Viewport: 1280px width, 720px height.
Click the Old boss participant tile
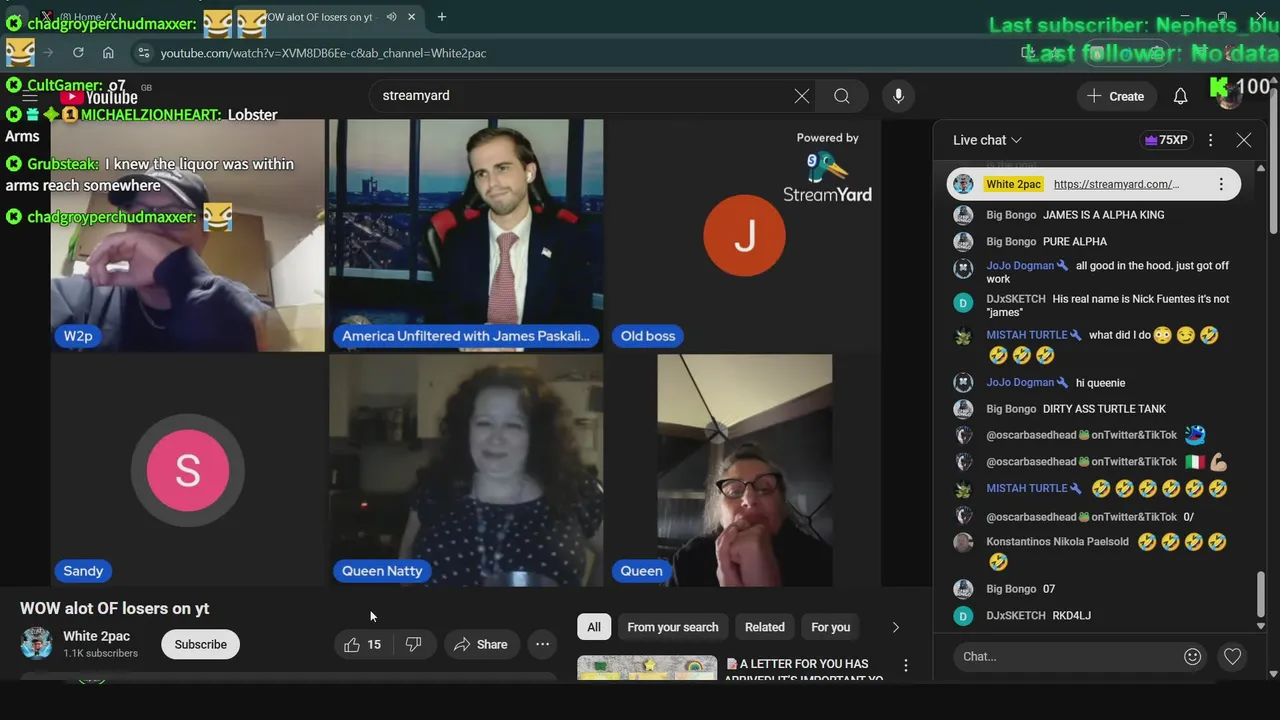click(745, 235)
